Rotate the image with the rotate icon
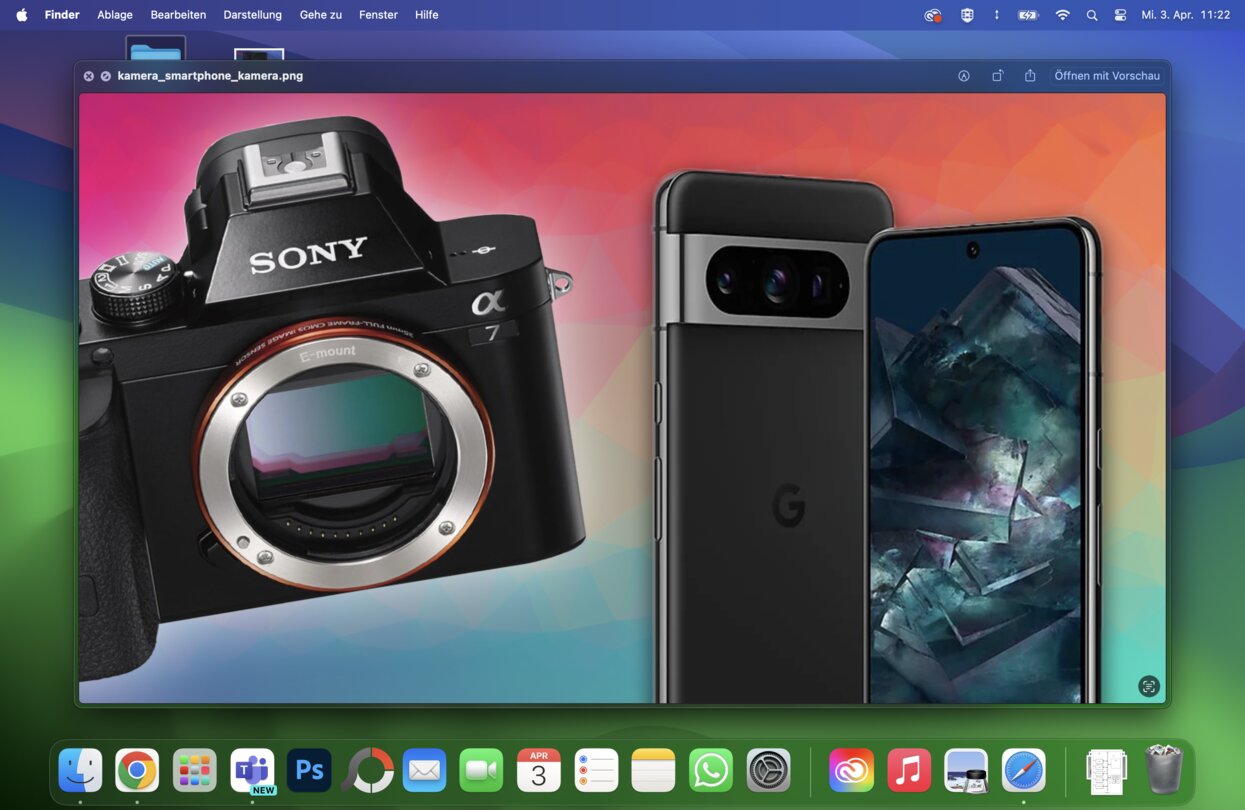 point(997,76)
